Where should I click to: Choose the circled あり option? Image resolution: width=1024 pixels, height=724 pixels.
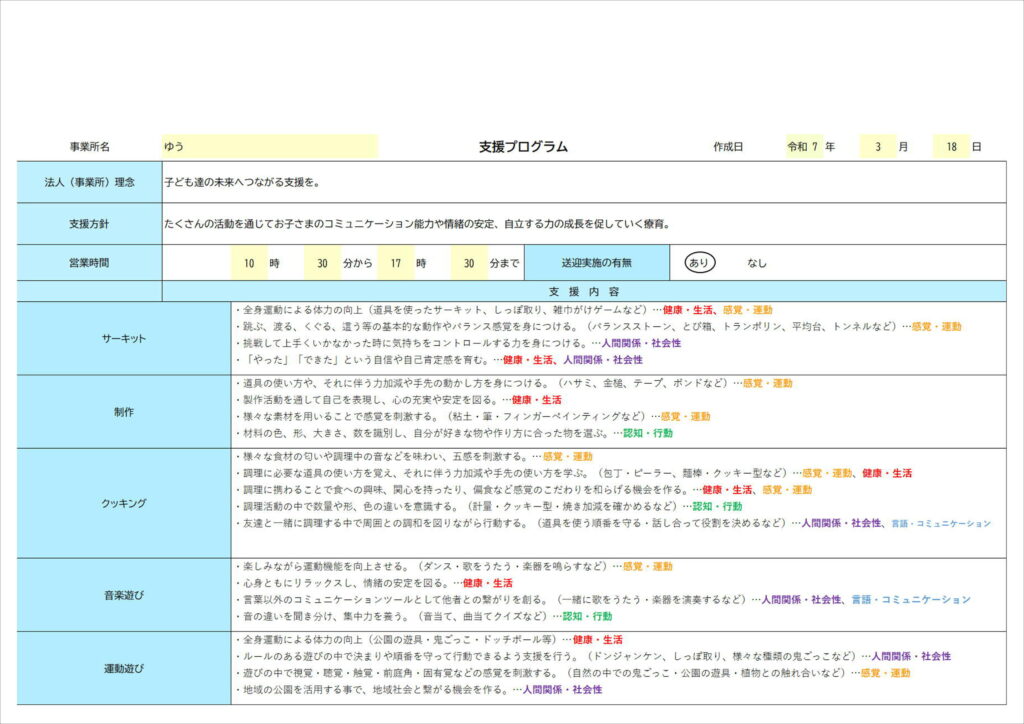[699, 263]
